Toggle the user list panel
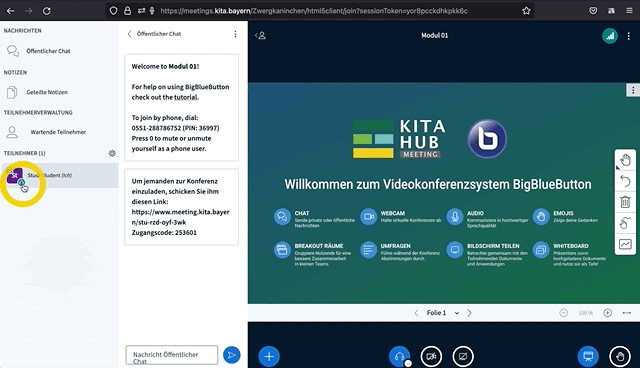640x368 pixels. [260, 35]
